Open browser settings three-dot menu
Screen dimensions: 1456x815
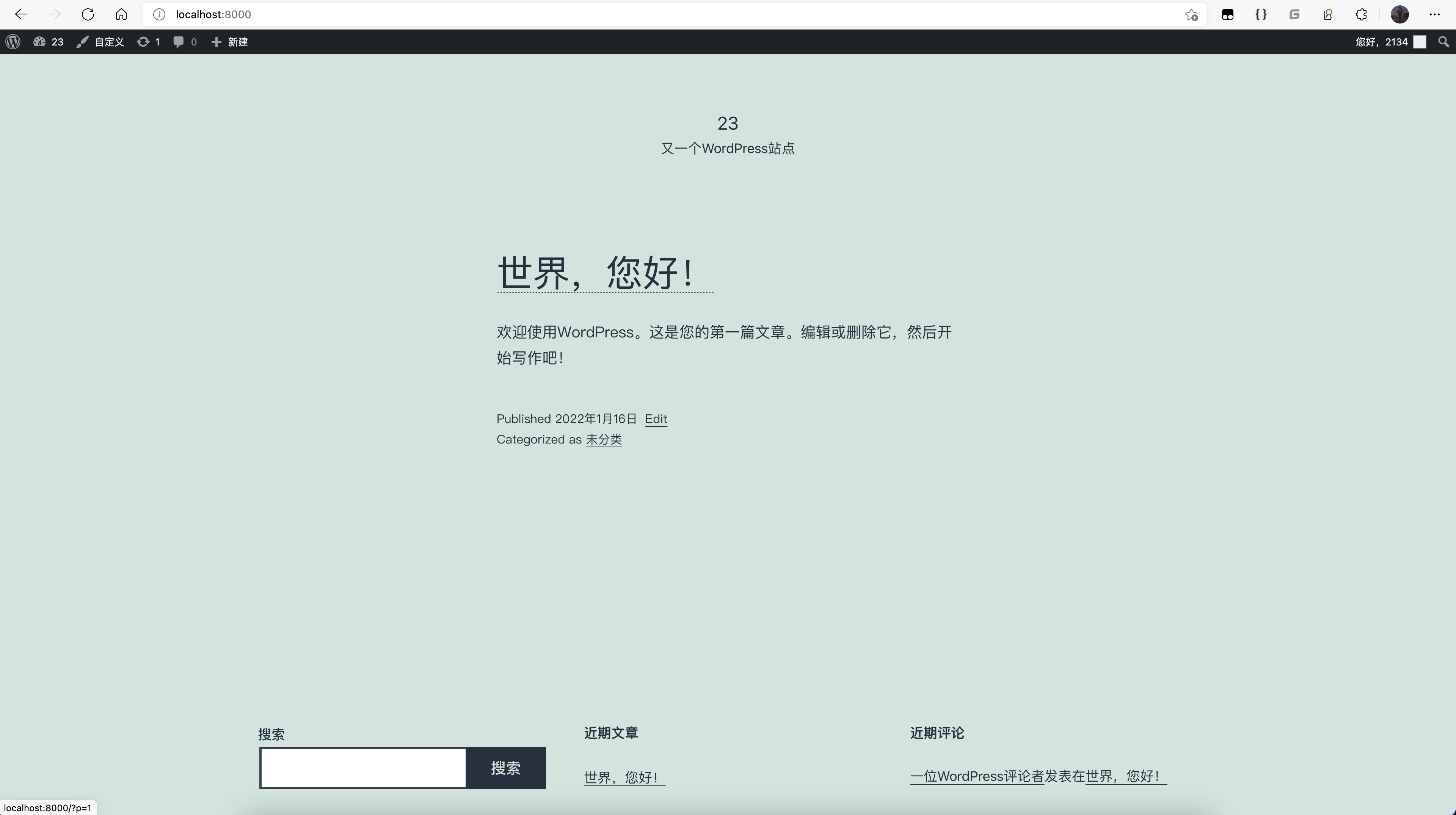[1434, 15]
